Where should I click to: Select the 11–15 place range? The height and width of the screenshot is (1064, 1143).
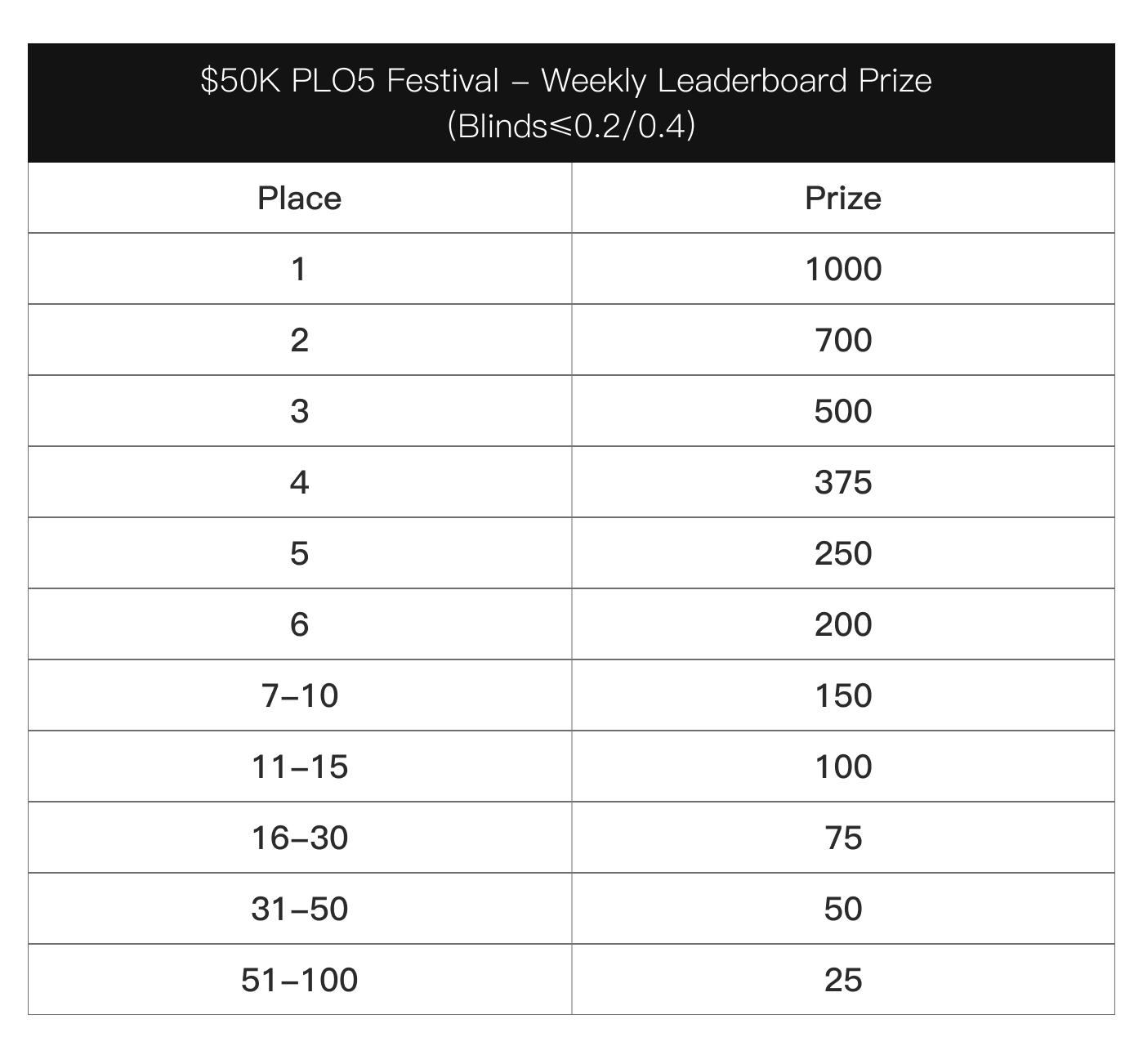[x=300, y=767]
